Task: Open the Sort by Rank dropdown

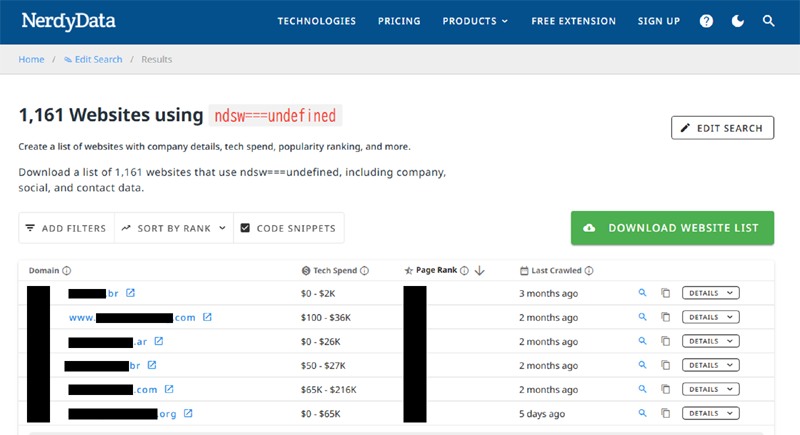Action: point(174,228)
